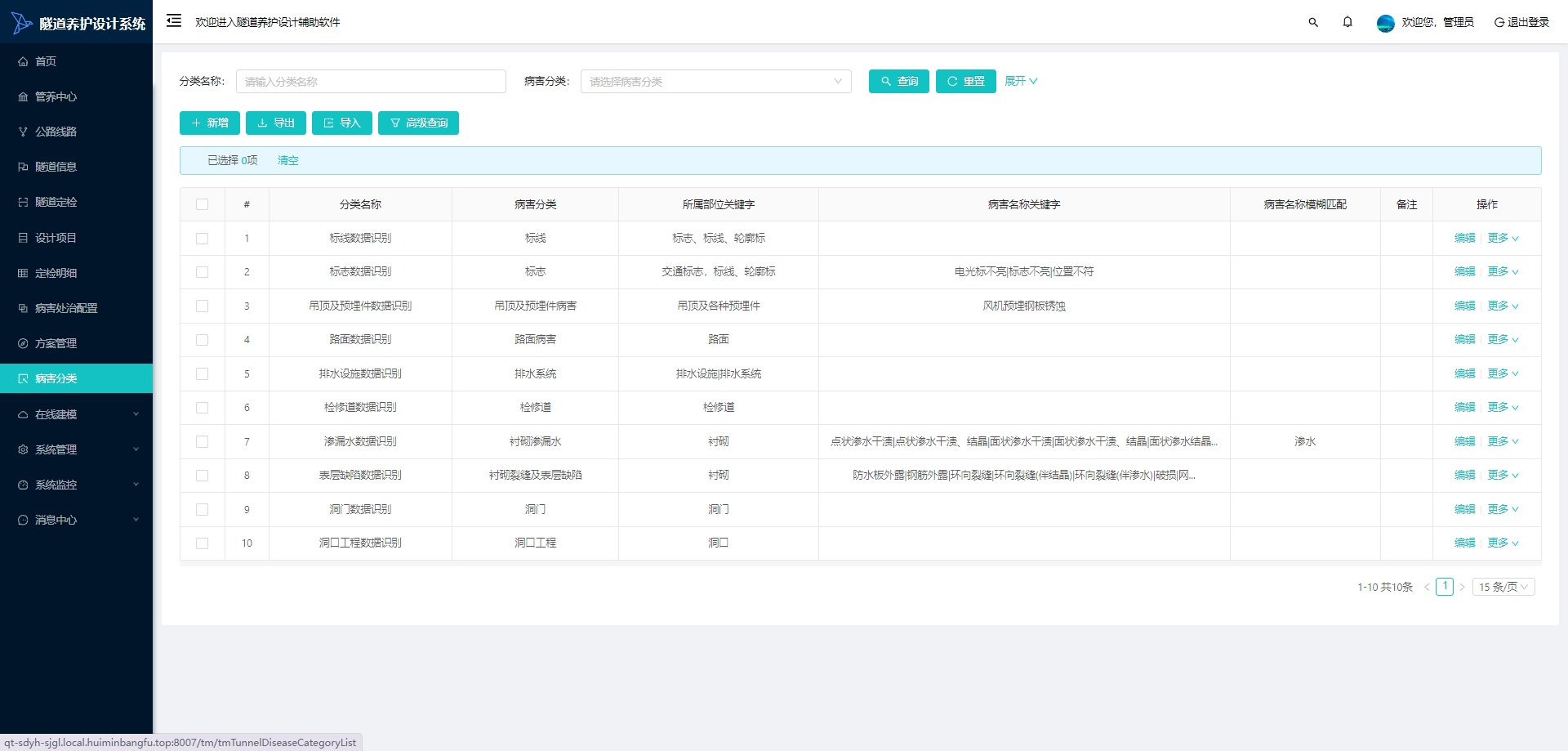
Task: Click the 新增 add button
Action: (x=210, y=123)
